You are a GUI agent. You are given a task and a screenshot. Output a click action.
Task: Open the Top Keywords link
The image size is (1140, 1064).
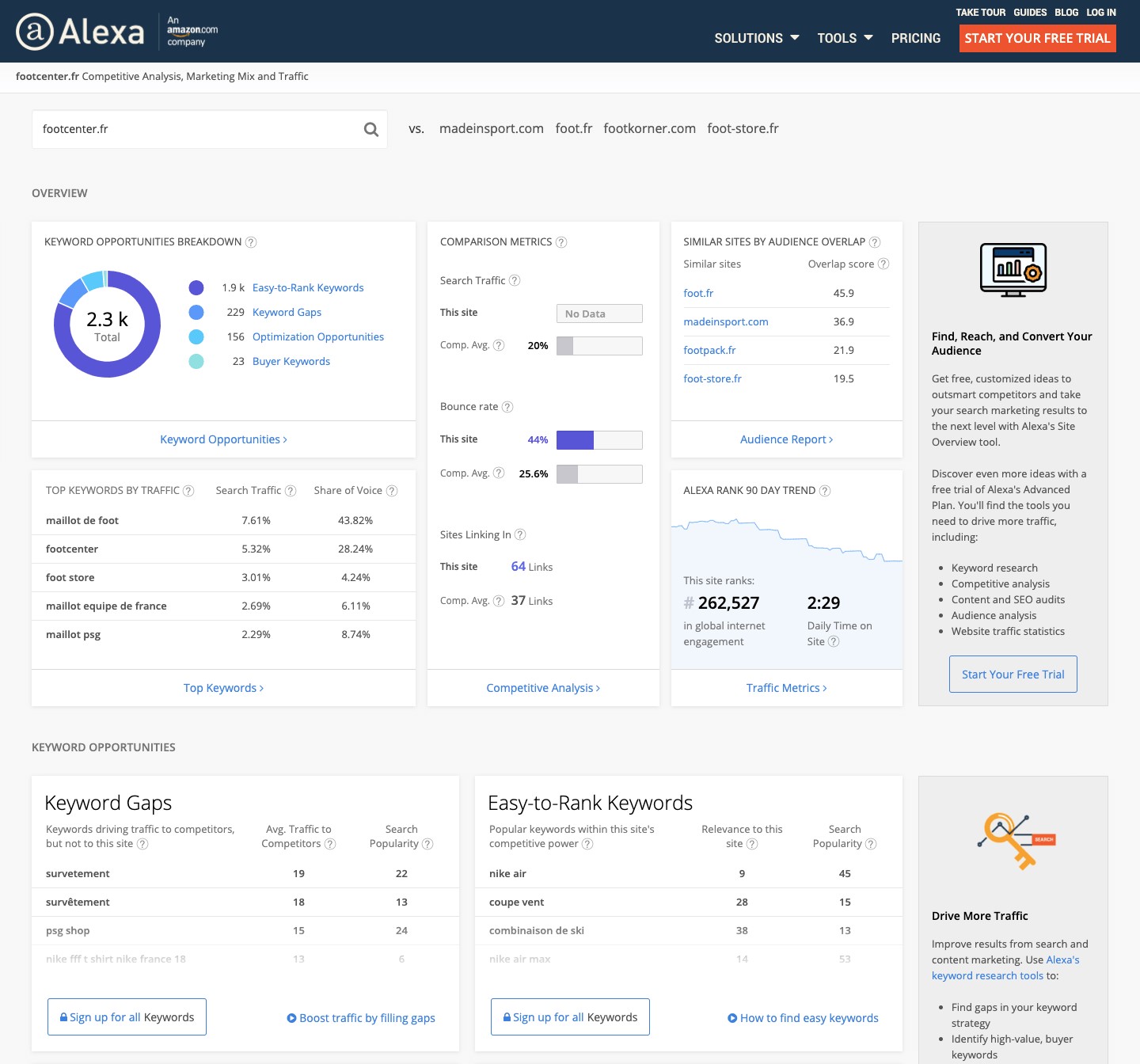[223, 688]
